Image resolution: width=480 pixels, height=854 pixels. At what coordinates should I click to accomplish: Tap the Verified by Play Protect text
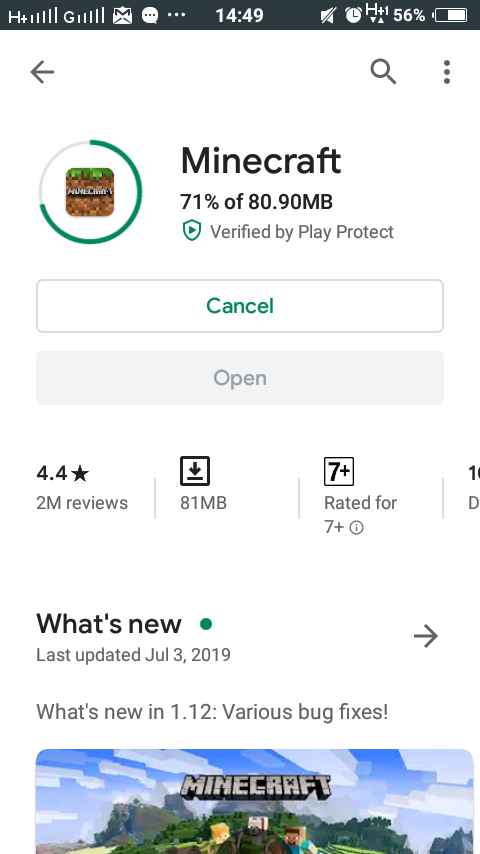pos(301,232)
